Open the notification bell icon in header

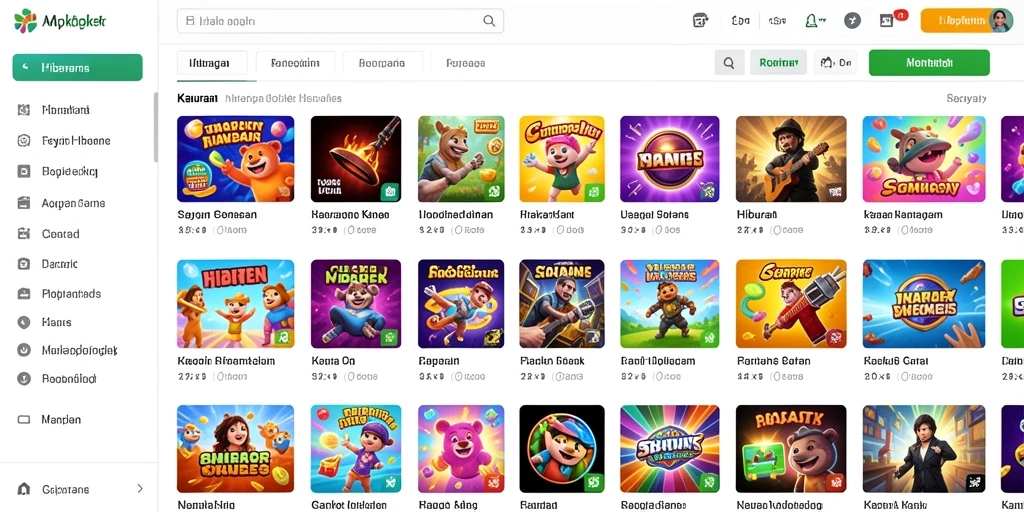[812, 21]
